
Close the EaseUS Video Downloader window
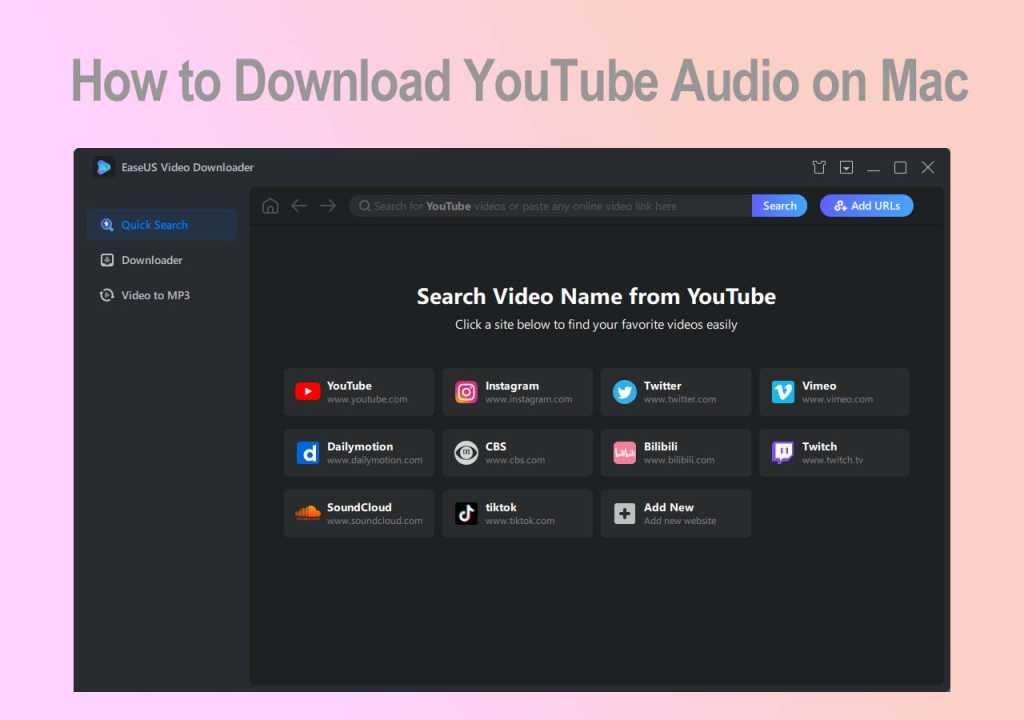927,167
